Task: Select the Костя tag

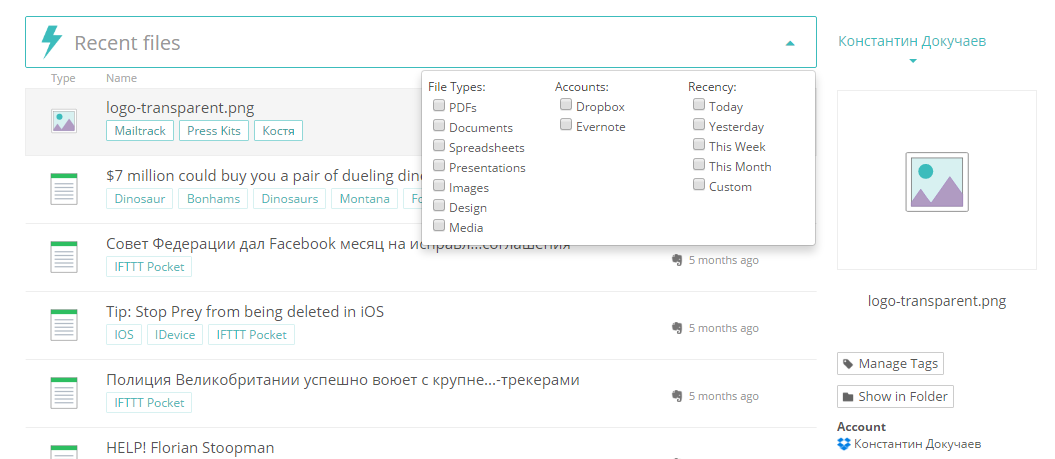Action: pyautogui.click(x=279, y=131)
